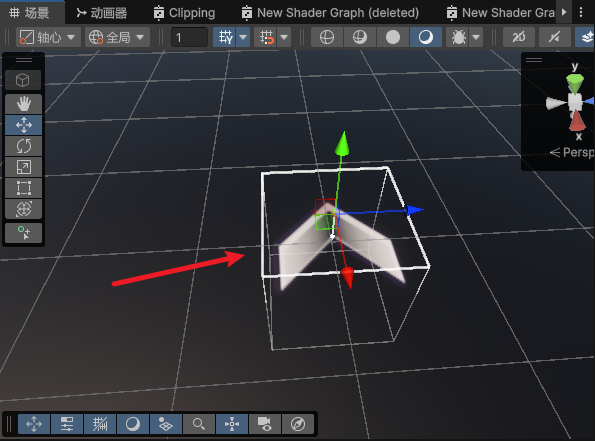This screenshot has height=441, width=595.
Task: Click the green Y move arrow handle
Action: click(x=343, y=144)
